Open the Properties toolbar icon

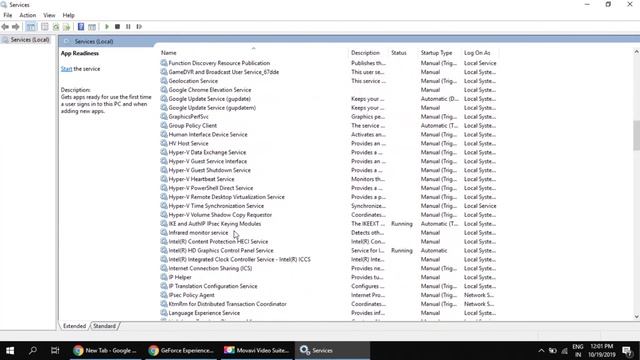[x=44, y=27]
